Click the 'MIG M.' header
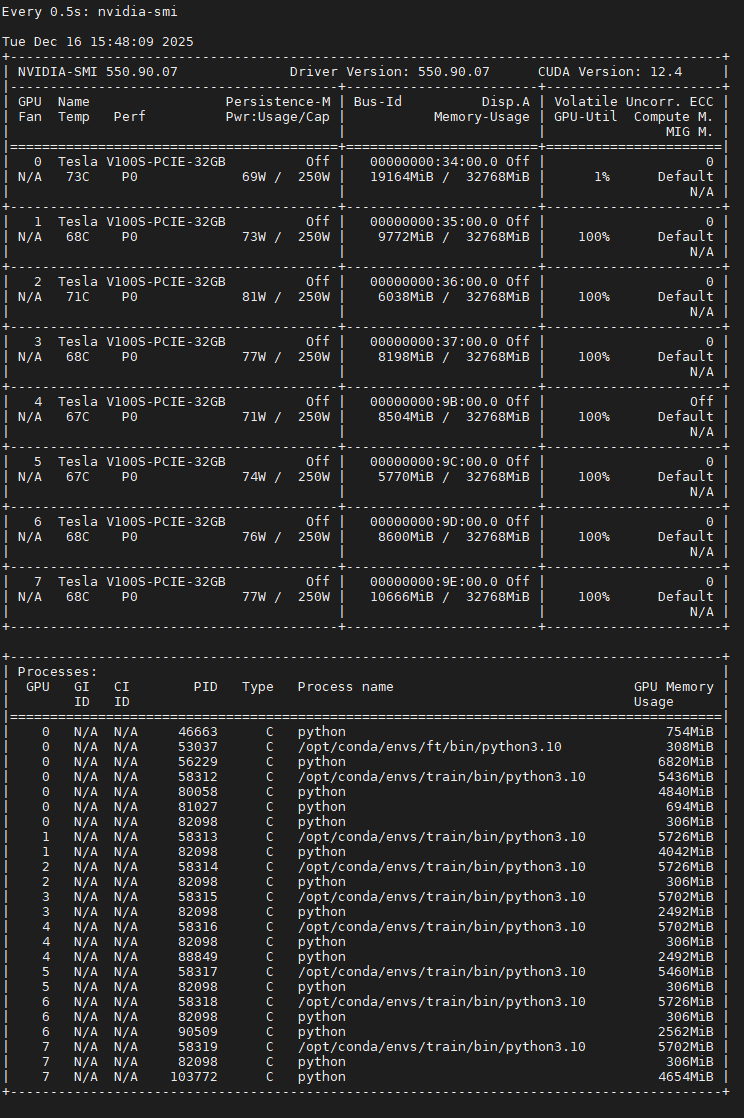The height and width of the screenshot is (1118, 744). (x=690, y=132)
